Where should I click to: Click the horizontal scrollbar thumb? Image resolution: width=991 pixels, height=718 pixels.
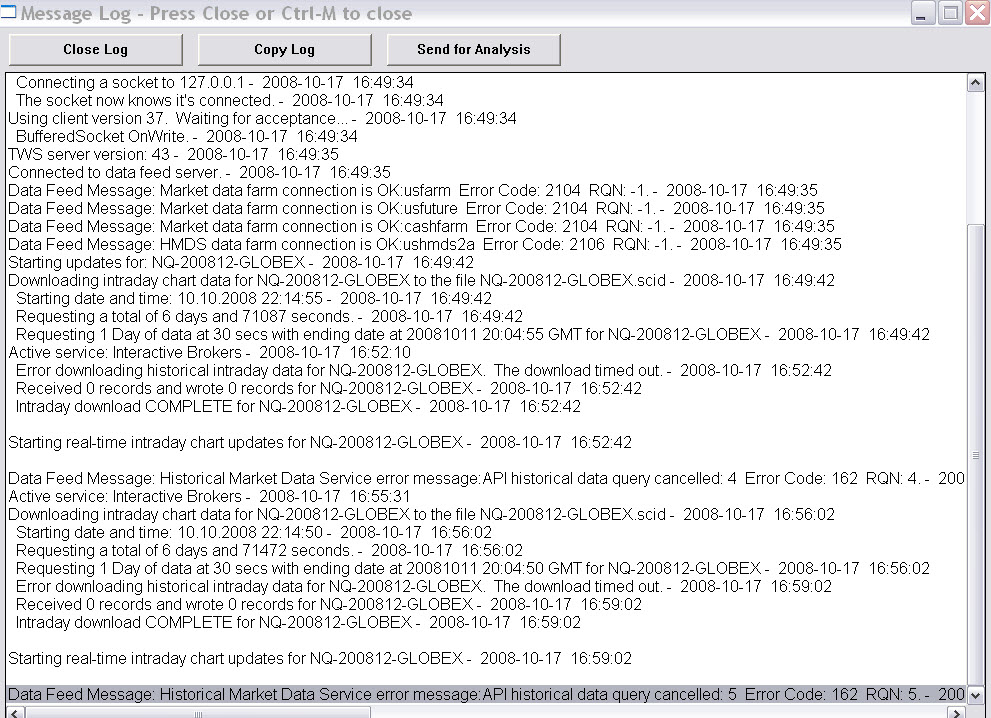[198, 713]
